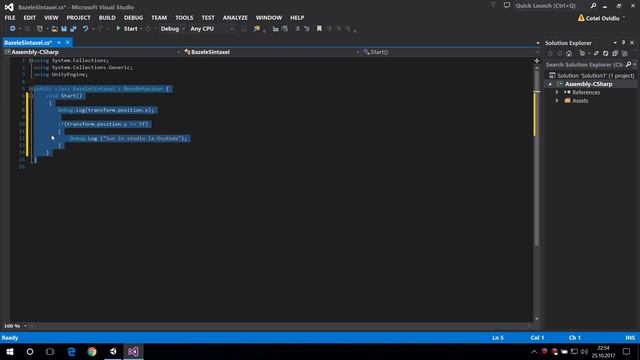Start debugging with the Start button

point(127,29)
